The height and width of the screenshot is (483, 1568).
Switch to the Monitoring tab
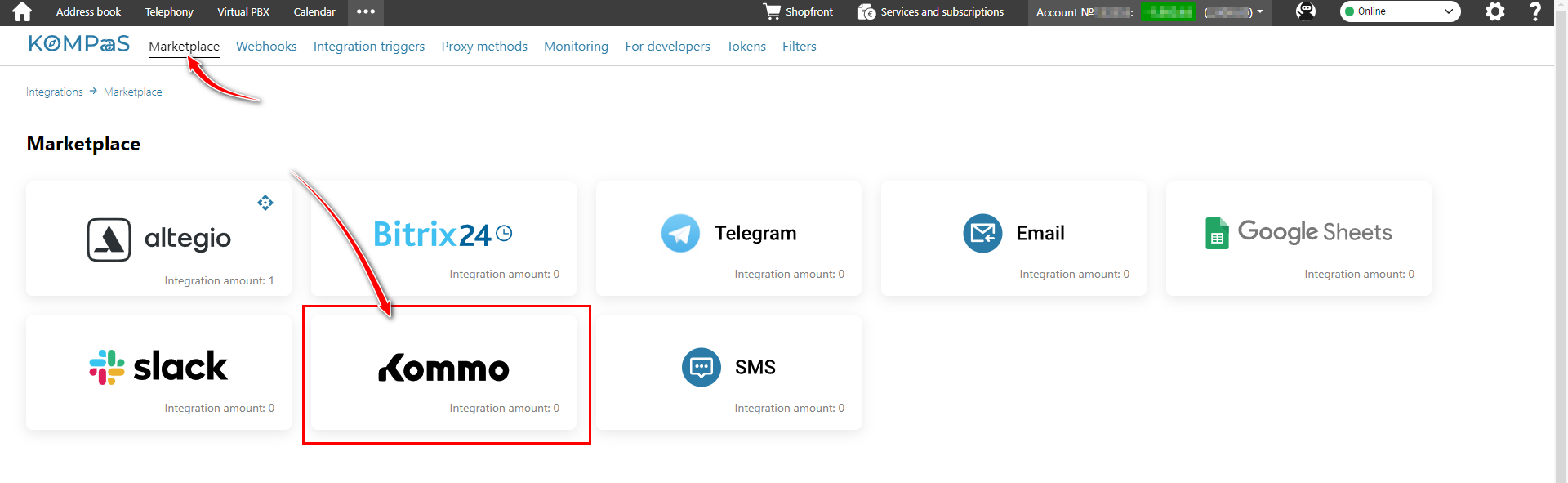tap(576, 47)
